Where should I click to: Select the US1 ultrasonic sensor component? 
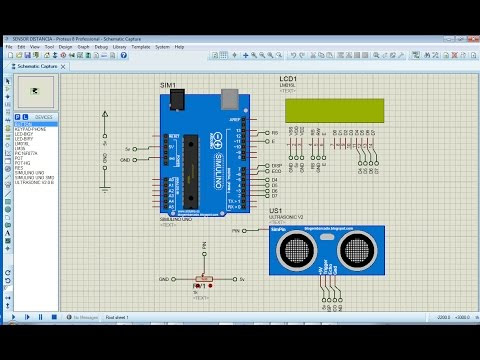click(327, 251)
